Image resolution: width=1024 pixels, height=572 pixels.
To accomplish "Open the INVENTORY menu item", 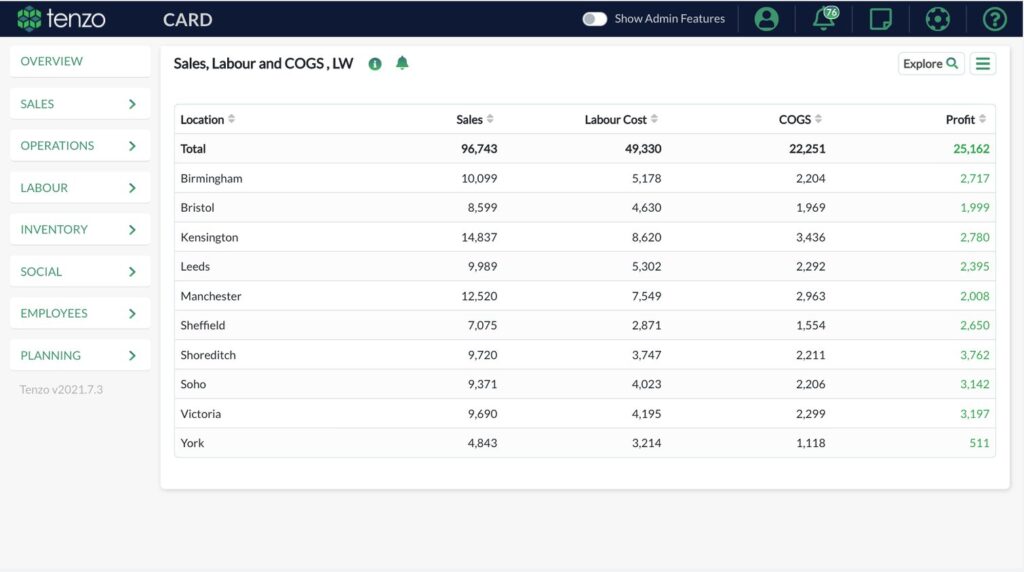I will (80, 229).
